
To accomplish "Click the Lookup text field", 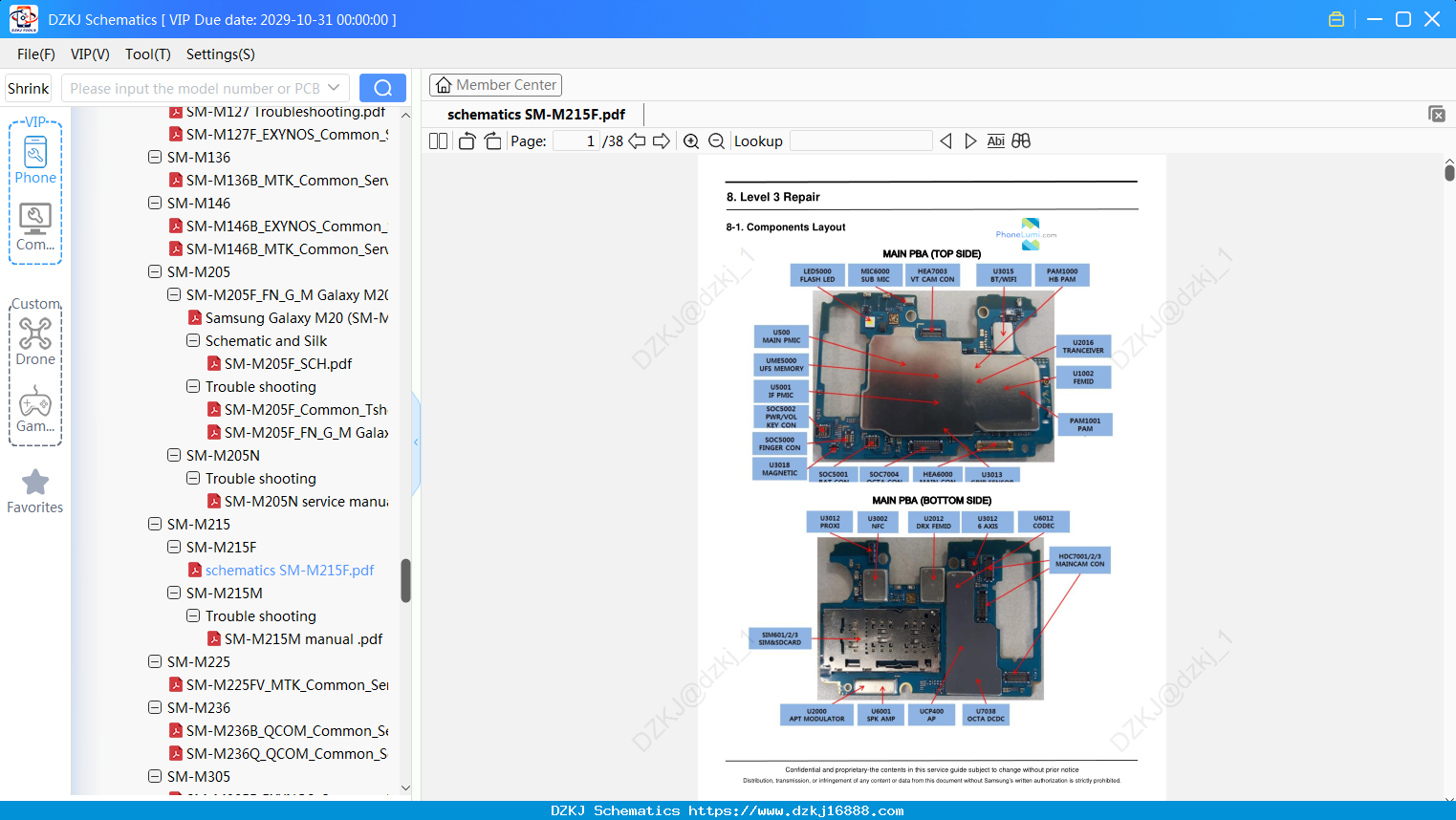I will [860, 141].
